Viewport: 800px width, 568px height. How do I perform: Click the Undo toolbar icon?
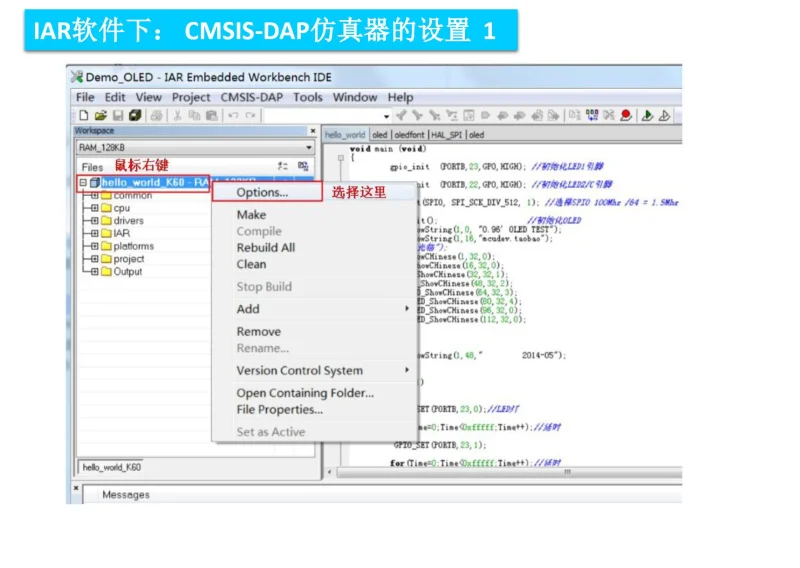click(x=233, y=115)
